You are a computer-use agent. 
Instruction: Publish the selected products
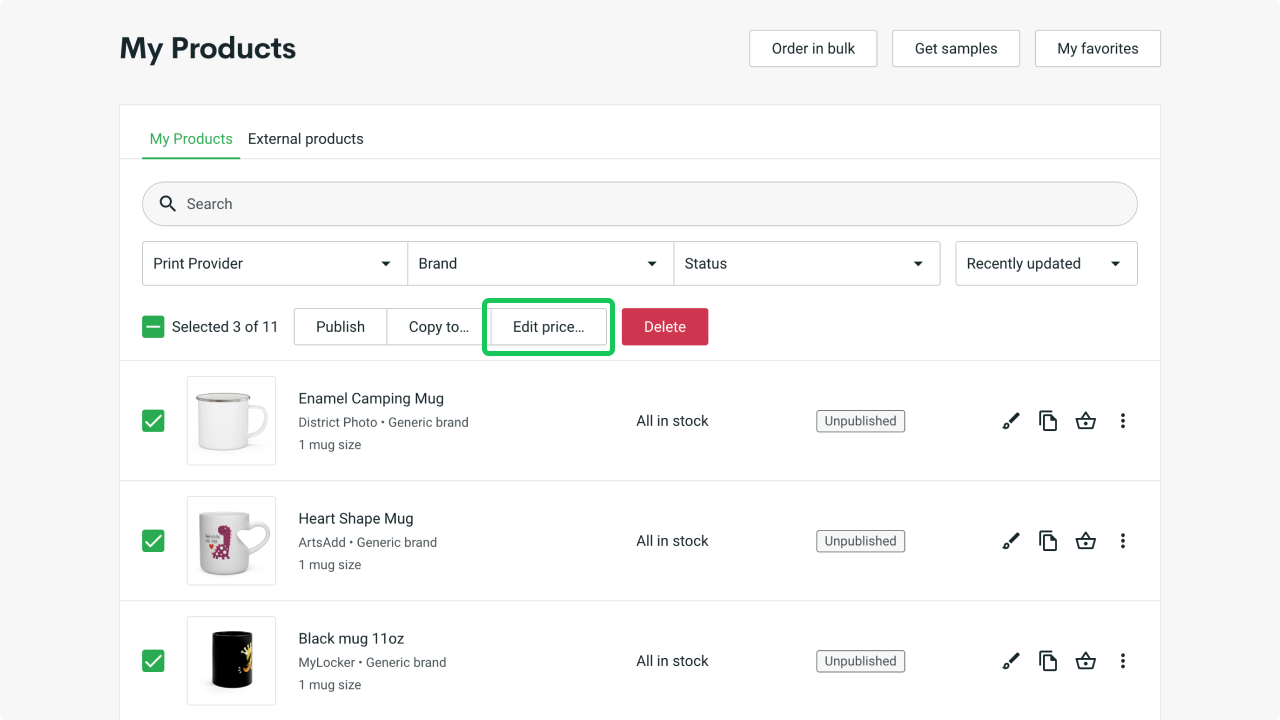(x=340, y=327)
